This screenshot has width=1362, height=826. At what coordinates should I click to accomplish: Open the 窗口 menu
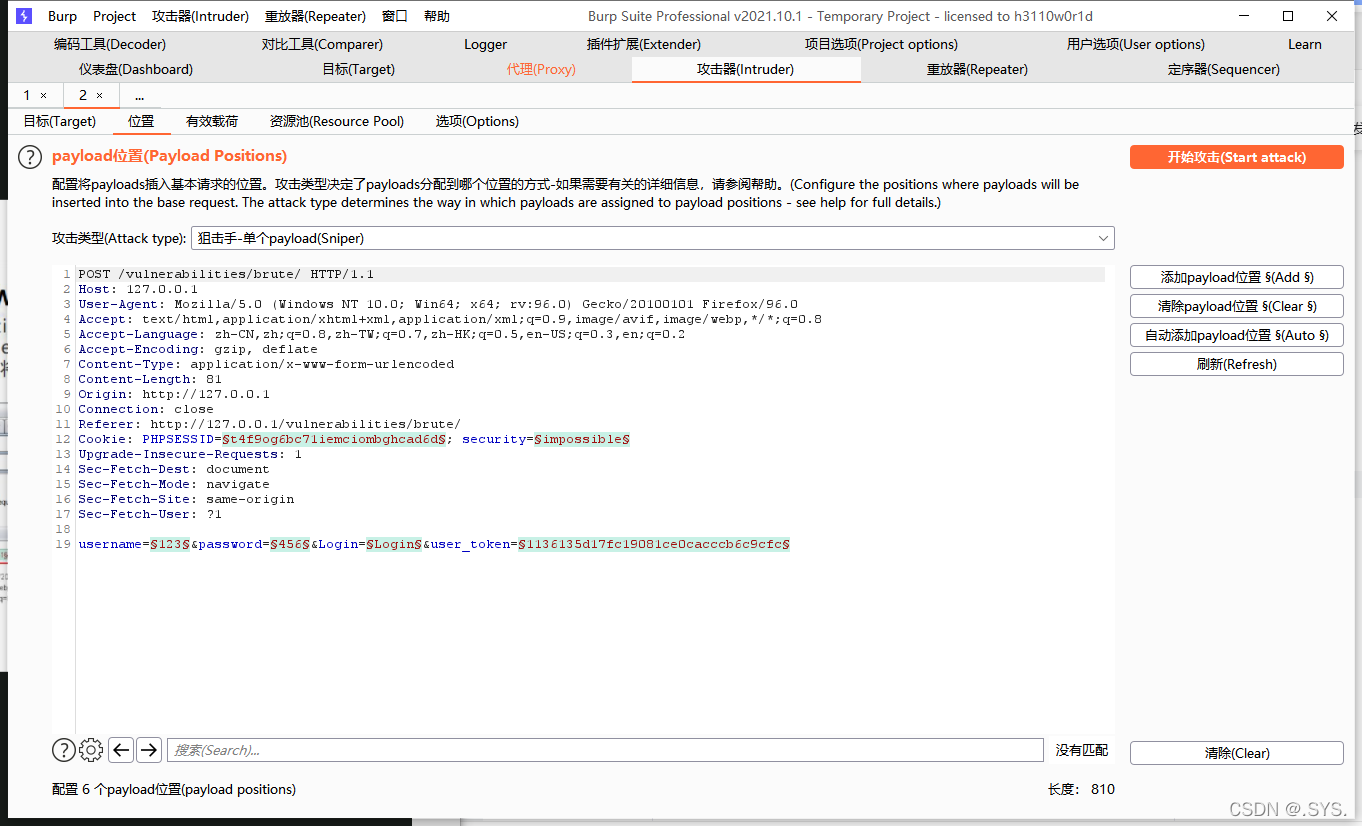pyautogui.click(x=395, y=16)
